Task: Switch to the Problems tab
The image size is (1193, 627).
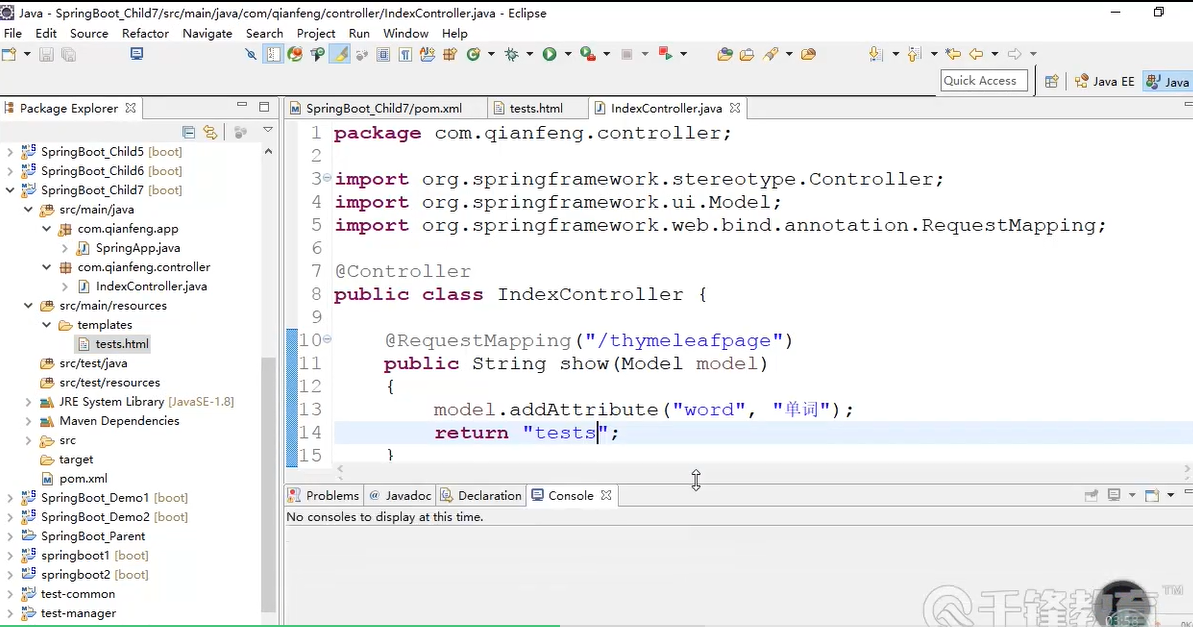Action: coord(323,495)
